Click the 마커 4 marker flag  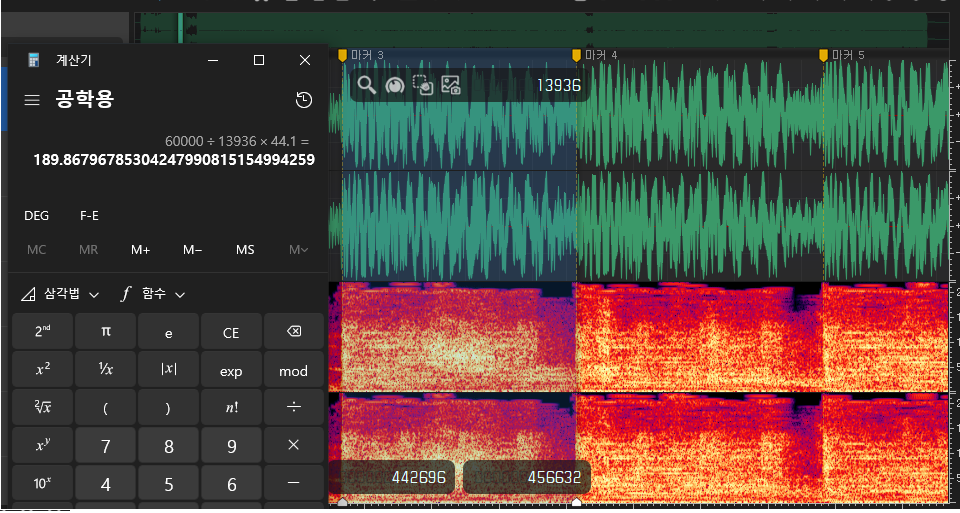[576, 56]
